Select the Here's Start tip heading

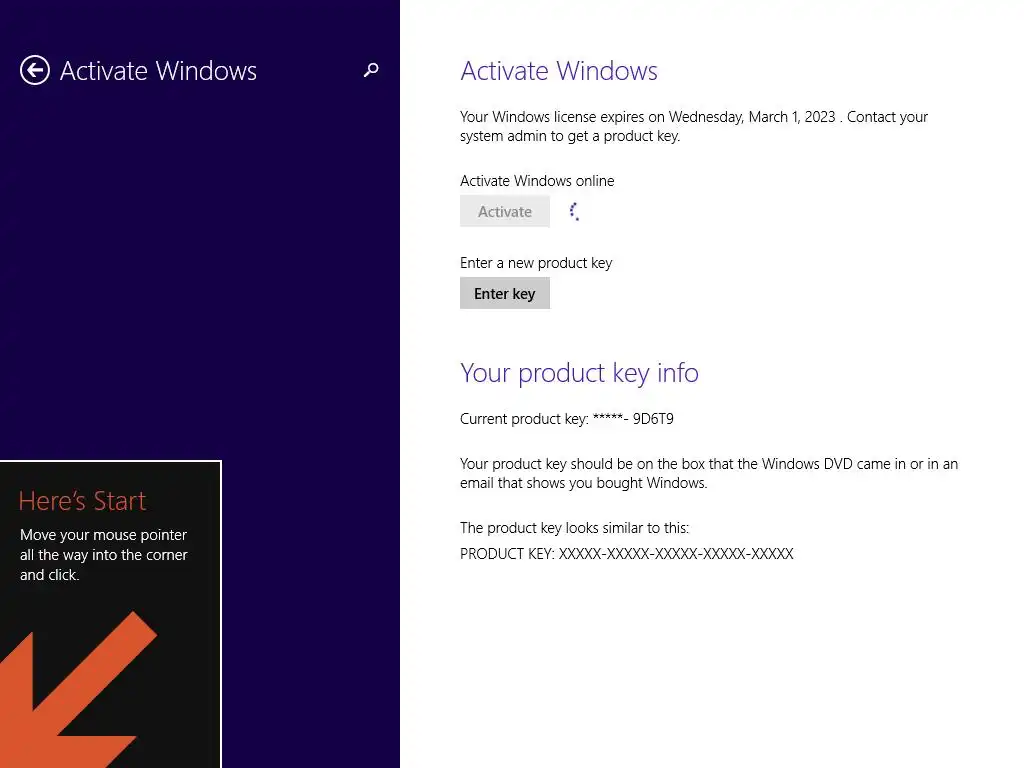click(x=82, y=501)
